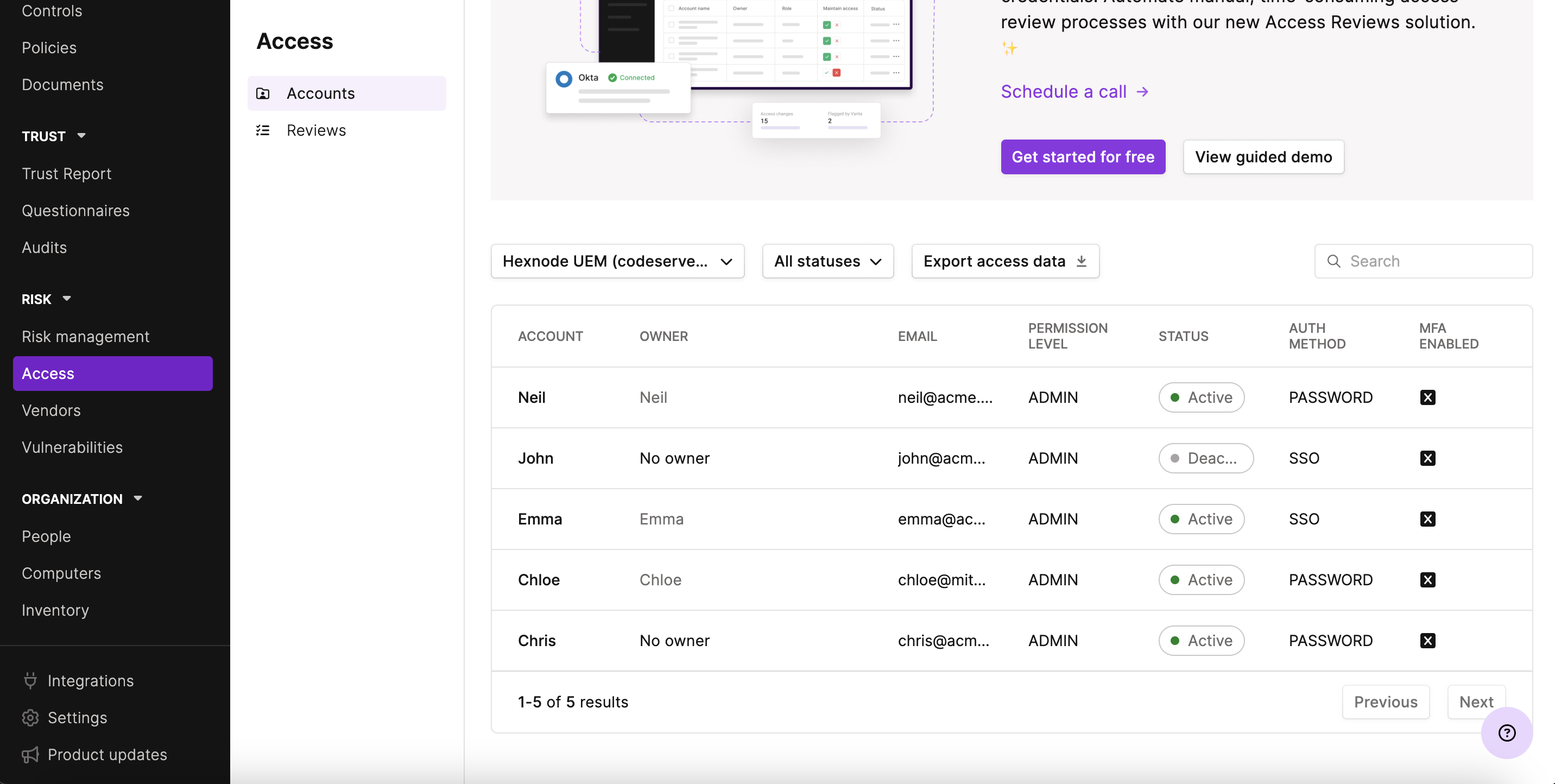Click Active status badge for Neil
The width and height of the screenshot is (1555, 784).
tap(1201, 398)
